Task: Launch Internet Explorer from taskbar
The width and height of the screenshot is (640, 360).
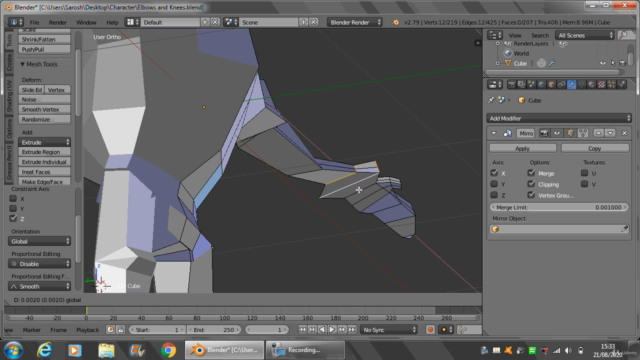Action: coord(44,350)
